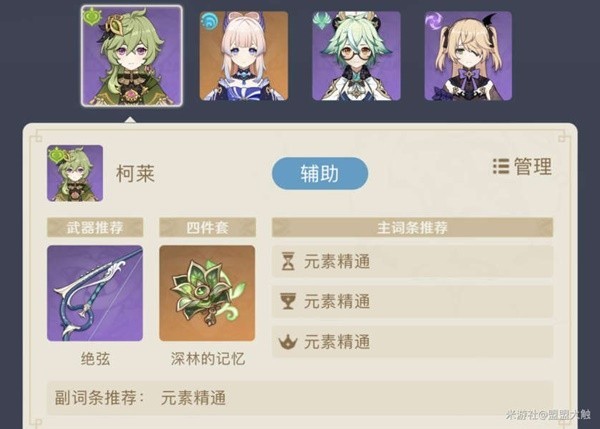600x429 pixels.
Task: Toggle the 辅助 role button
Action: tap(320, 173)
